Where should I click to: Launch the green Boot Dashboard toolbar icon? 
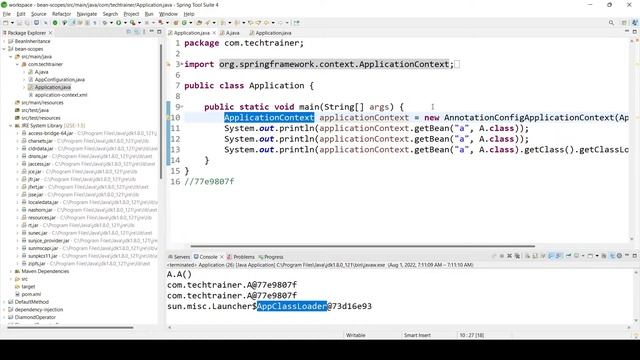point(55,23)
